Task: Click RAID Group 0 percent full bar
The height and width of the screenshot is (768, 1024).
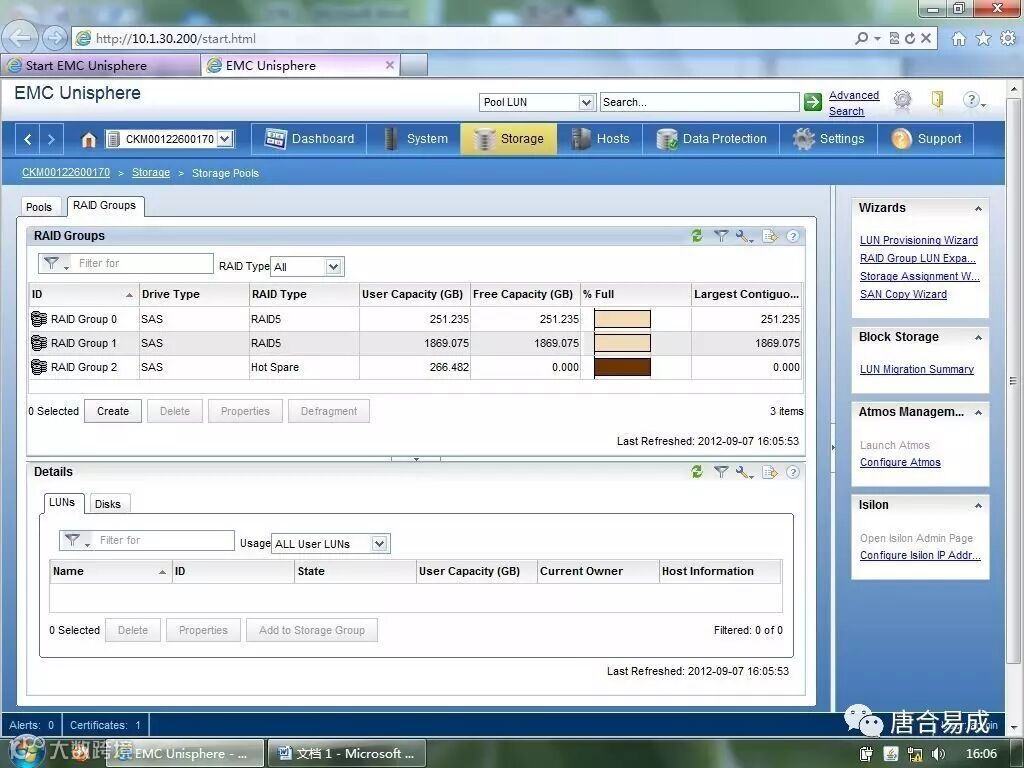Action: pos(622,319)
